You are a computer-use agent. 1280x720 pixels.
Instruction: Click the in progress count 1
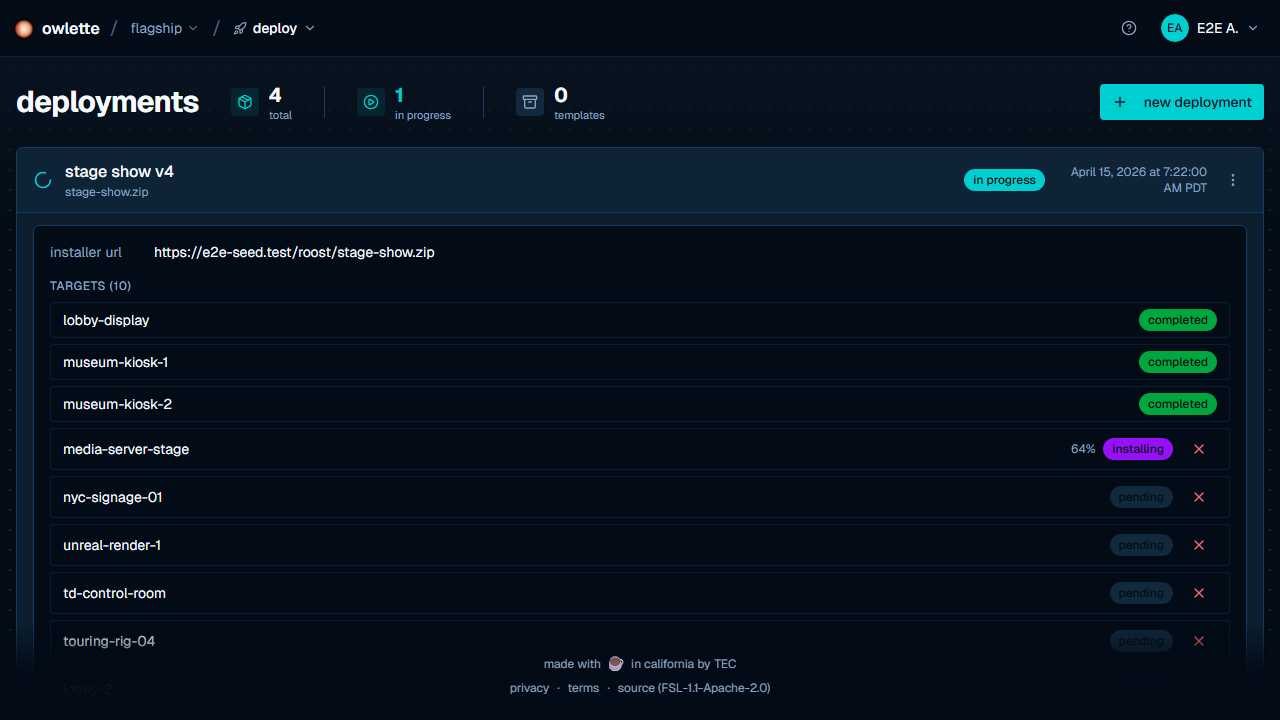tap(399, 95)
